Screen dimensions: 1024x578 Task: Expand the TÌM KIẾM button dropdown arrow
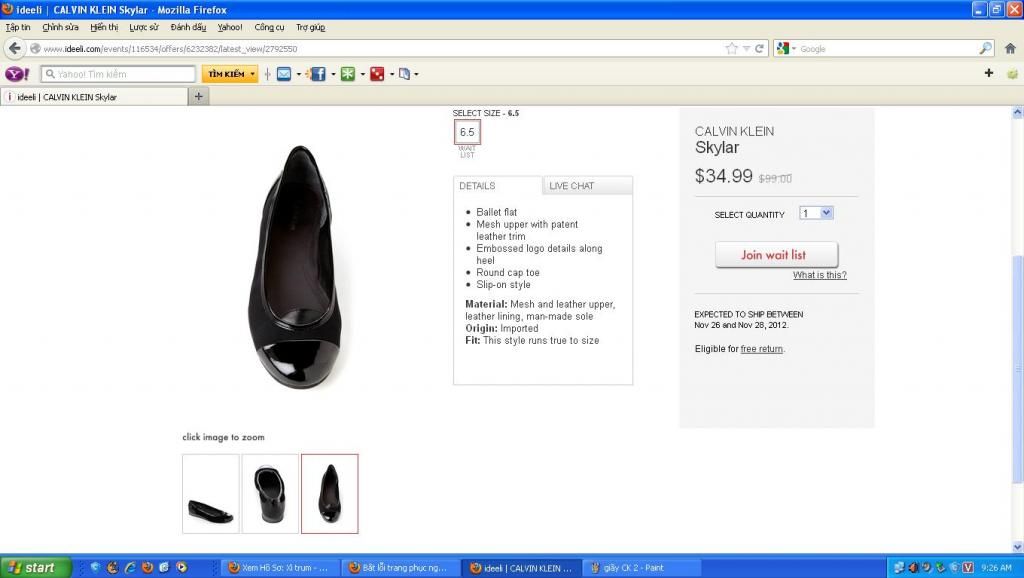252,74
